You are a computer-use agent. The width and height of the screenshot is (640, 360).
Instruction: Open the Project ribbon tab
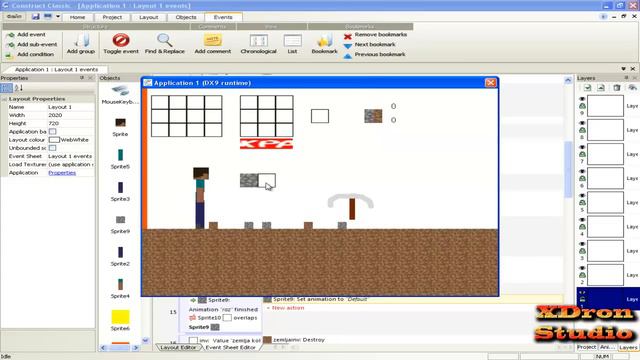(112, 17)
